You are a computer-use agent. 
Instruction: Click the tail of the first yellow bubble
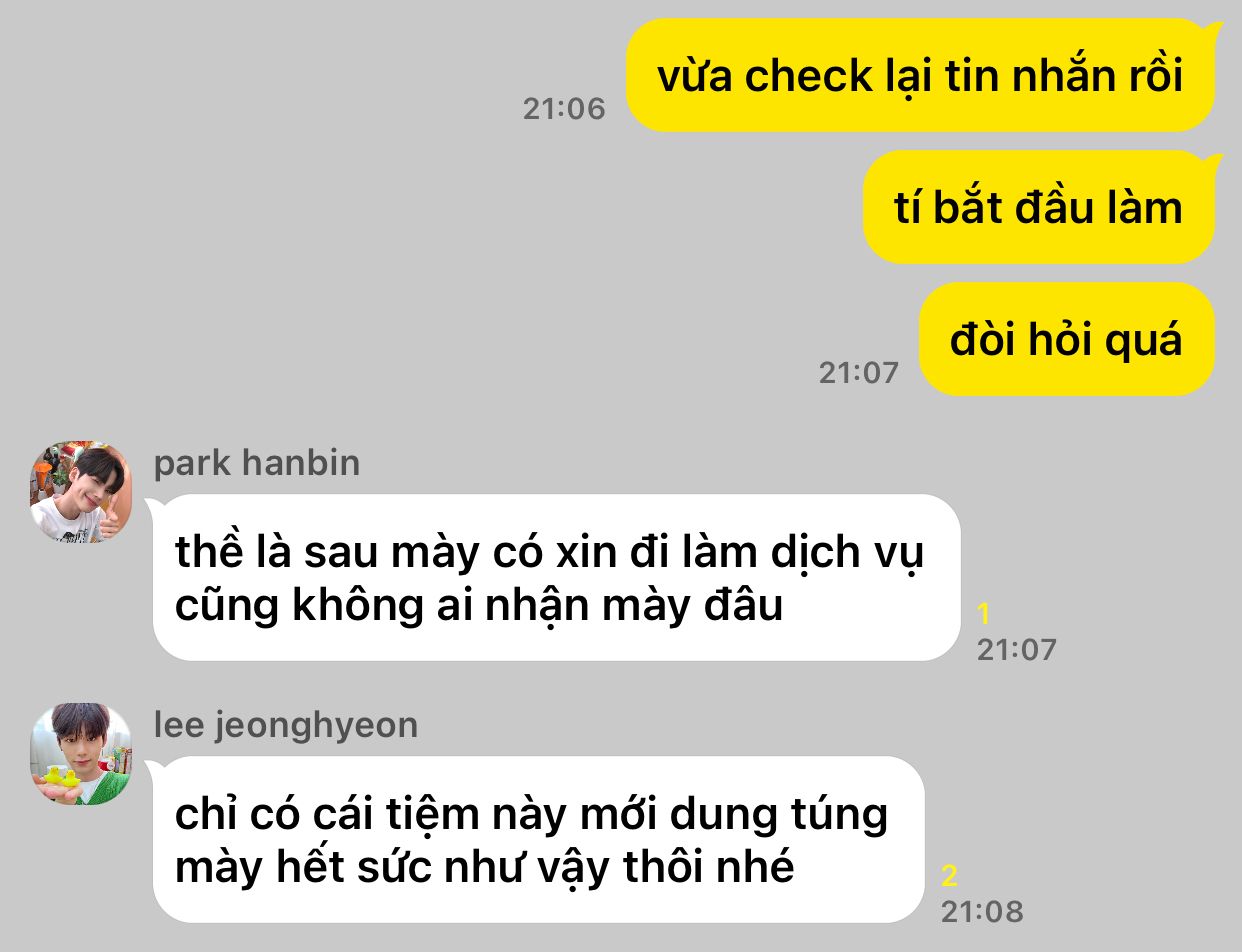[x=1212, y=28]
